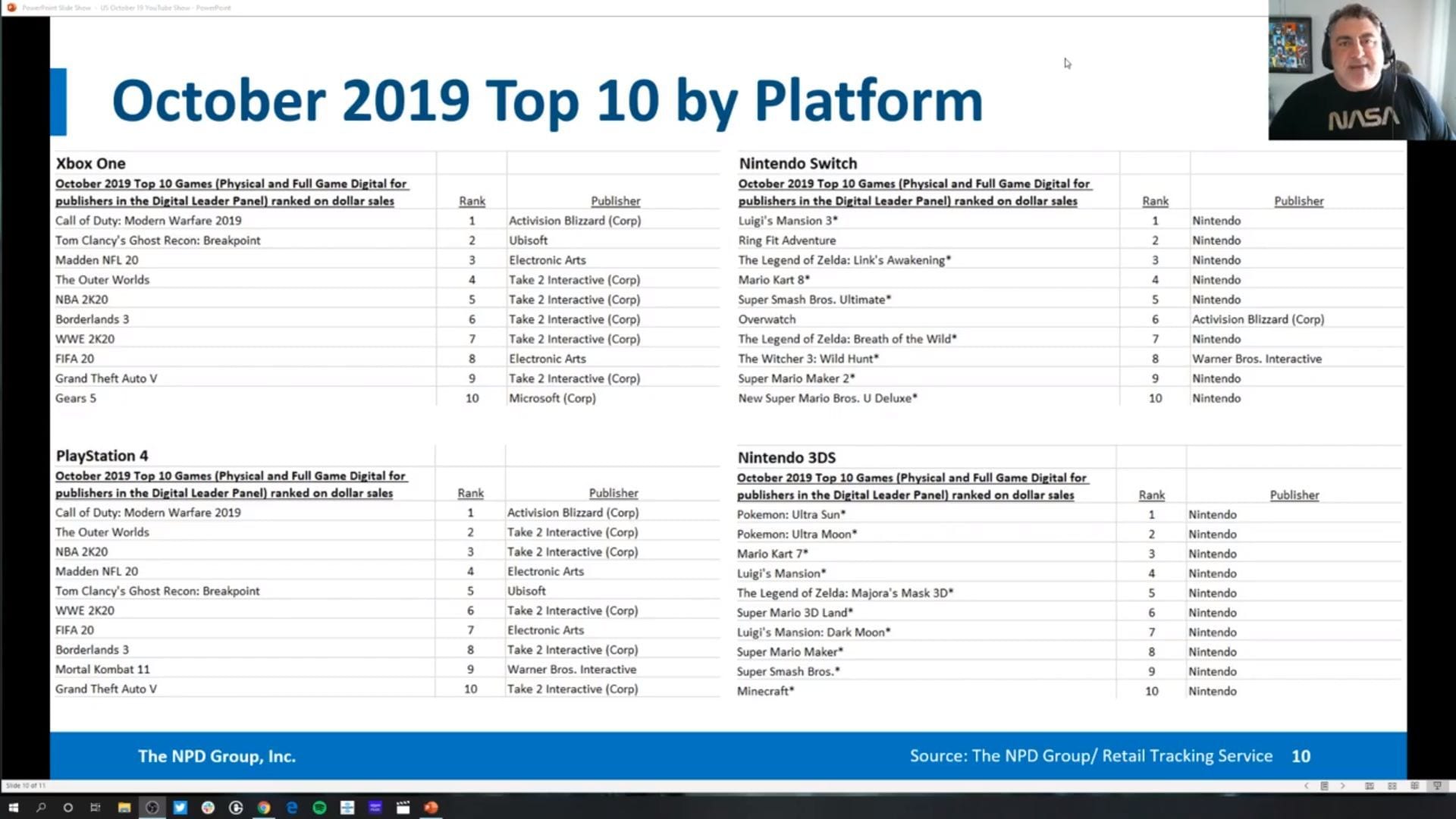Open Google Chrome from taskbar
This screenshot has width=1456, height=819.
(x=263, y=808)
